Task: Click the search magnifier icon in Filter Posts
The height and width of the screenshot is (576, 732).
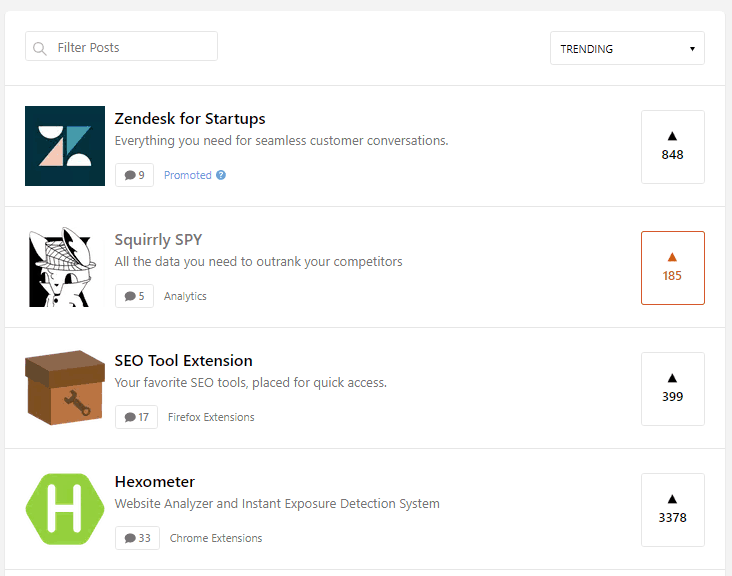Action: coord(40,48)
